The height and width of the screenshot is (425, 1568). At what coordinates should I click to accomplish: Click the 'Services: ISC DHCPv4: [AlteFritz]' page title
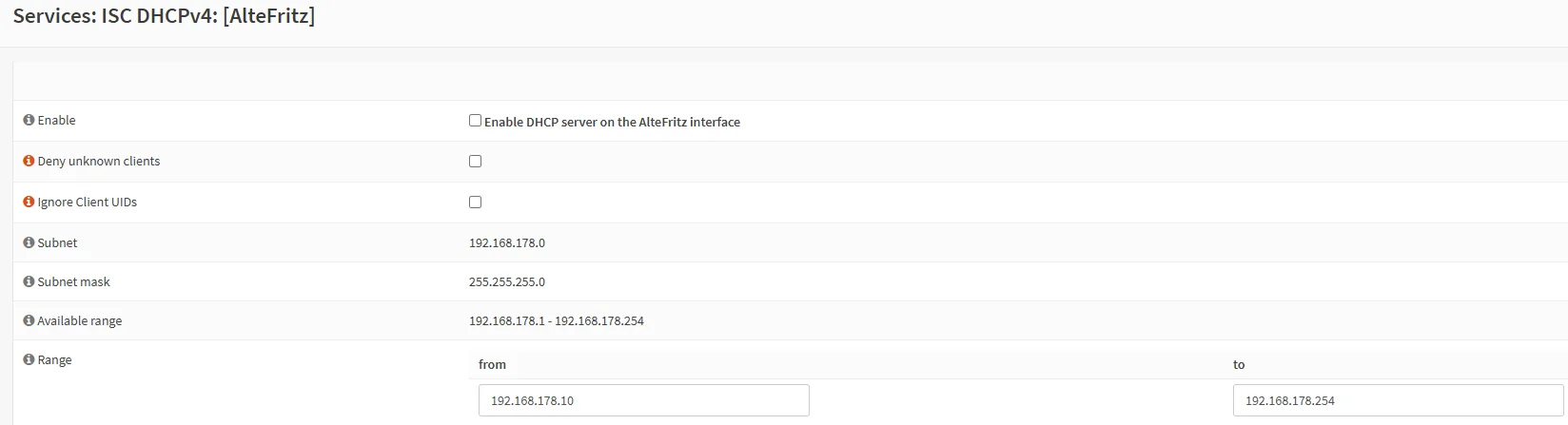pos(164,16)
